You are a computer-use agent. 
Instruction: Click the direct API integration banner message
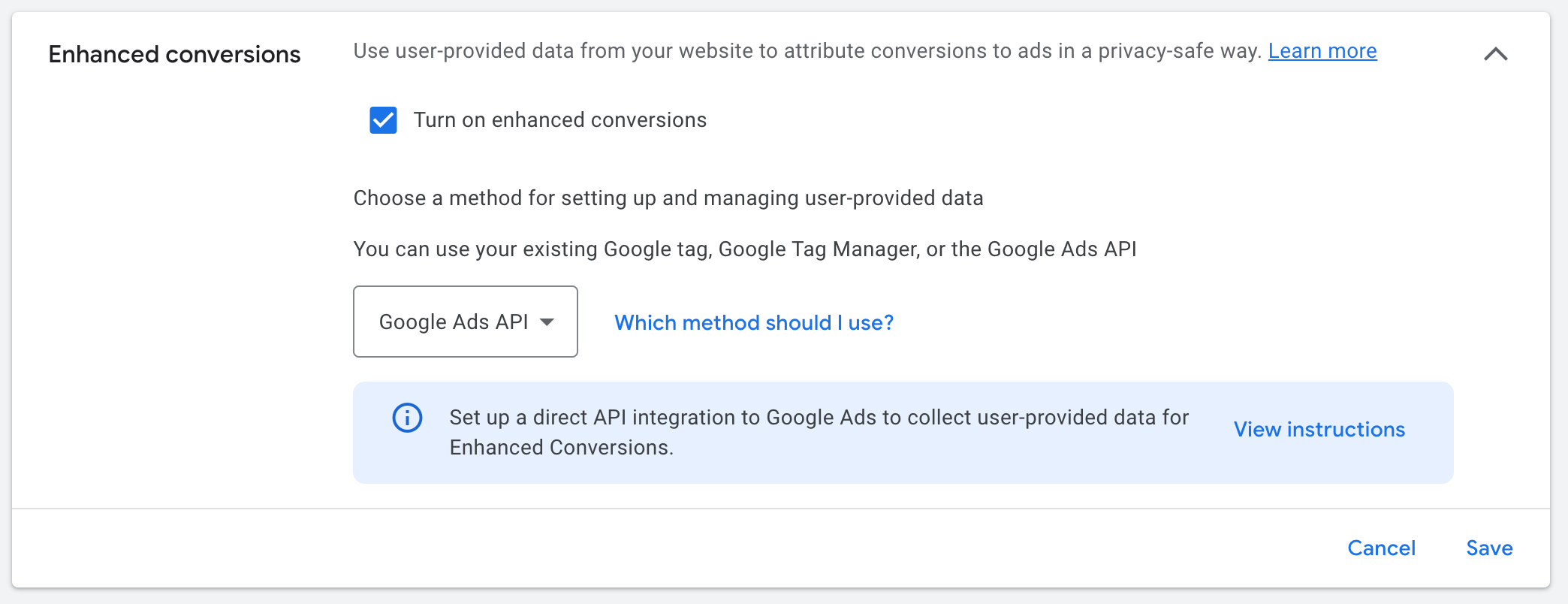point(819,433)
